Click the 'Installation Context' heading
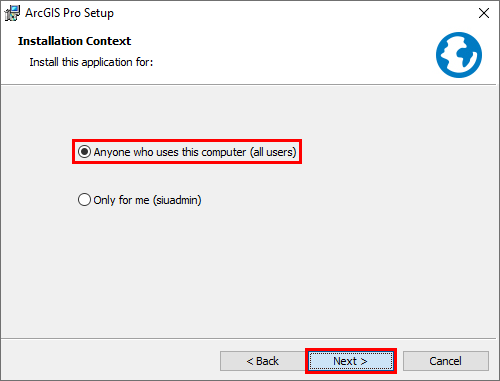Screen dimensions: 500x381 coord(74,41)
